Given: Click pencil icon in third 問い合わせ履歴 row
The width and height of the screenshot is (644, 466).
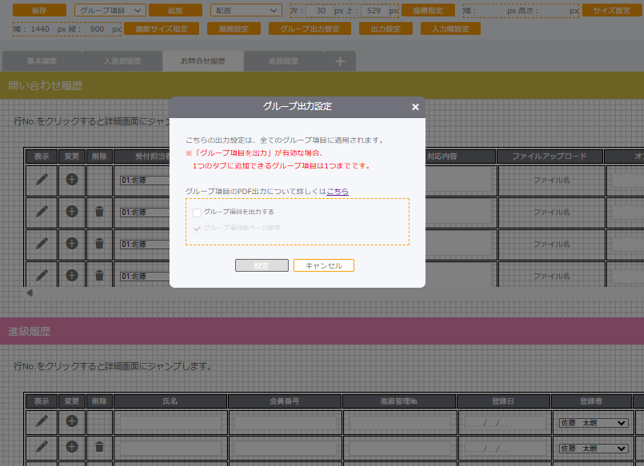Looking at the screenshot, I should [41, 243].
